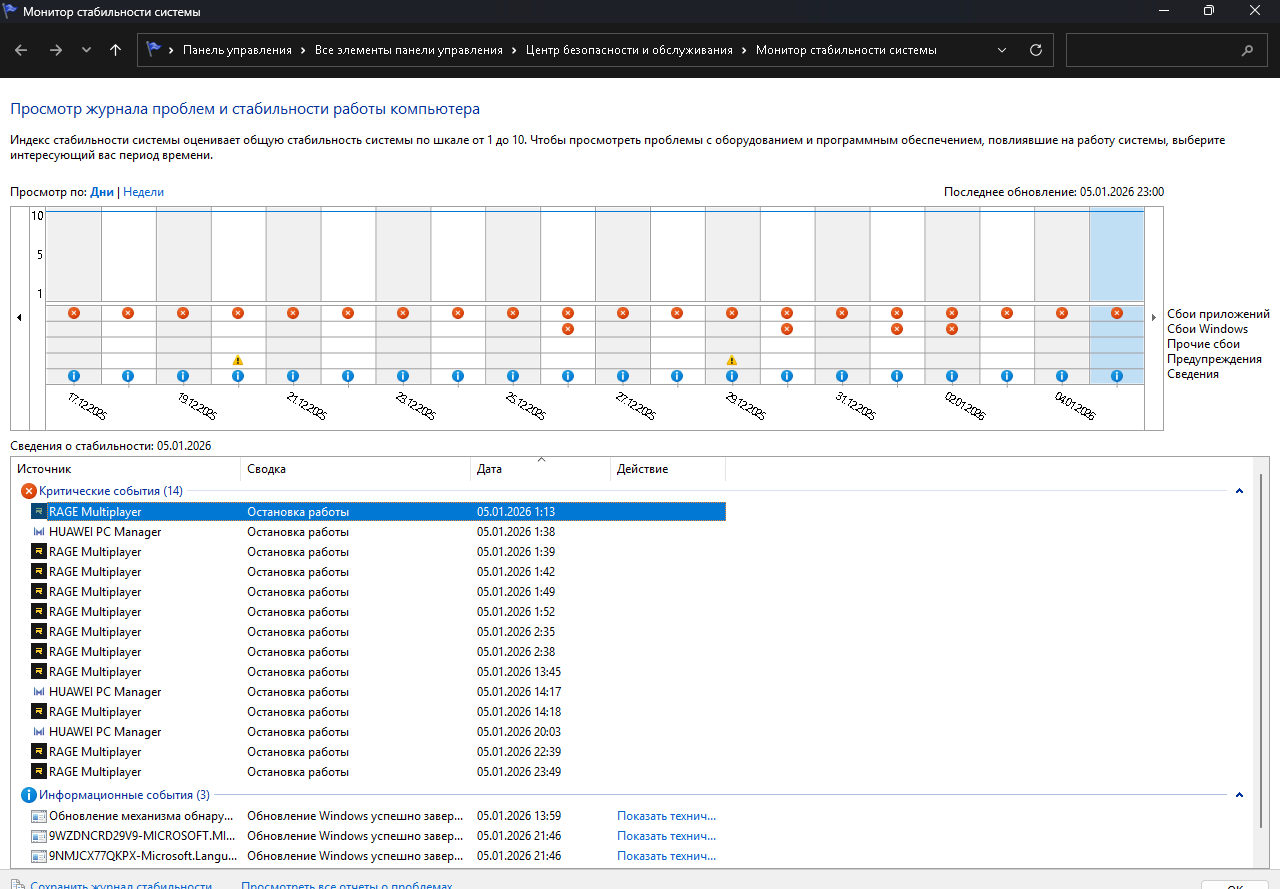
Task: Open the address bar previous locations dropdown
Action: pos(1003,50)
